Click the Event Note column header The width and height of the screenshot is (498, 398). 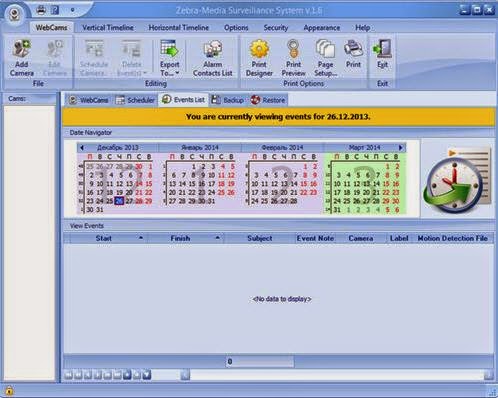click(x=315, y=238)
